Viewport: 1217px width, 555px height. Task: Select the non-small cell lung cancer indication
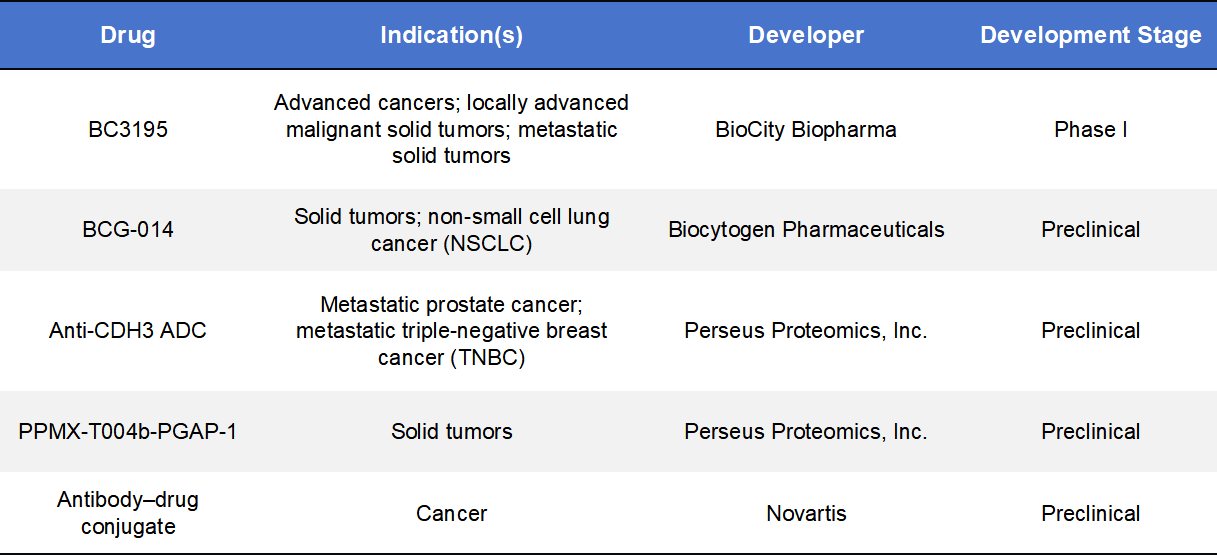(x=451, y=230)
